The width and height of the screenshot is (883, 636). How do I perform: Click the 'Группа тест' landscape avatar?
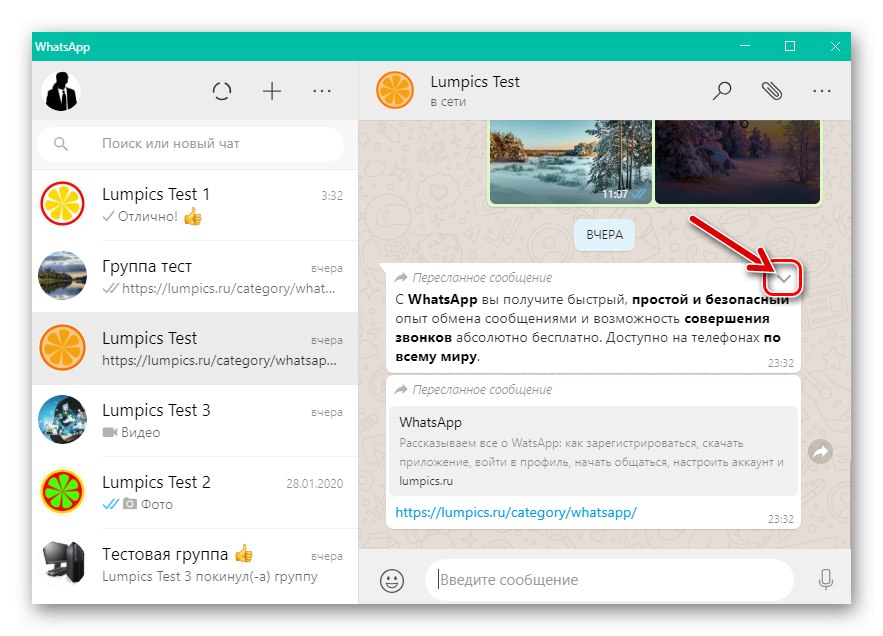click(x=63, y=275)
